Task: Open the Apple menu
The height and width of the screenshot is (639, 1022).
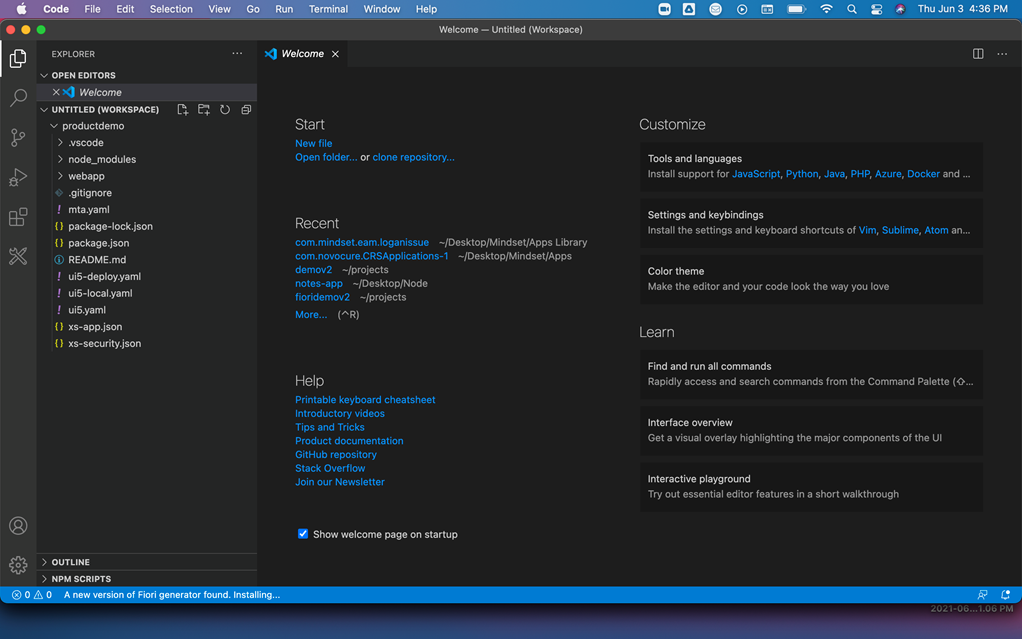Action: [x=22, y=9]
